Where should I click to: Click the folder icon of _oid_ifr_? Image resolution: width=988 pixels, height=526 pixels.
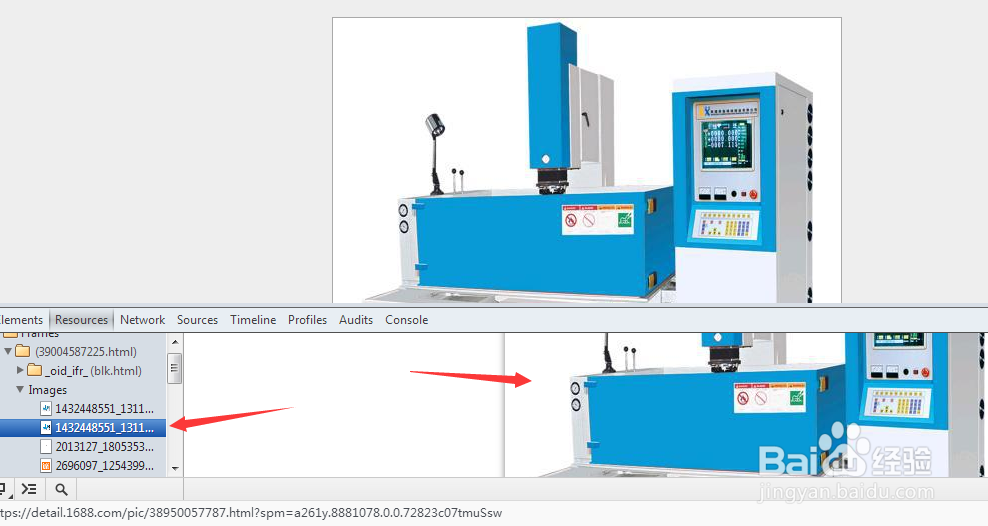pos(35,370)
